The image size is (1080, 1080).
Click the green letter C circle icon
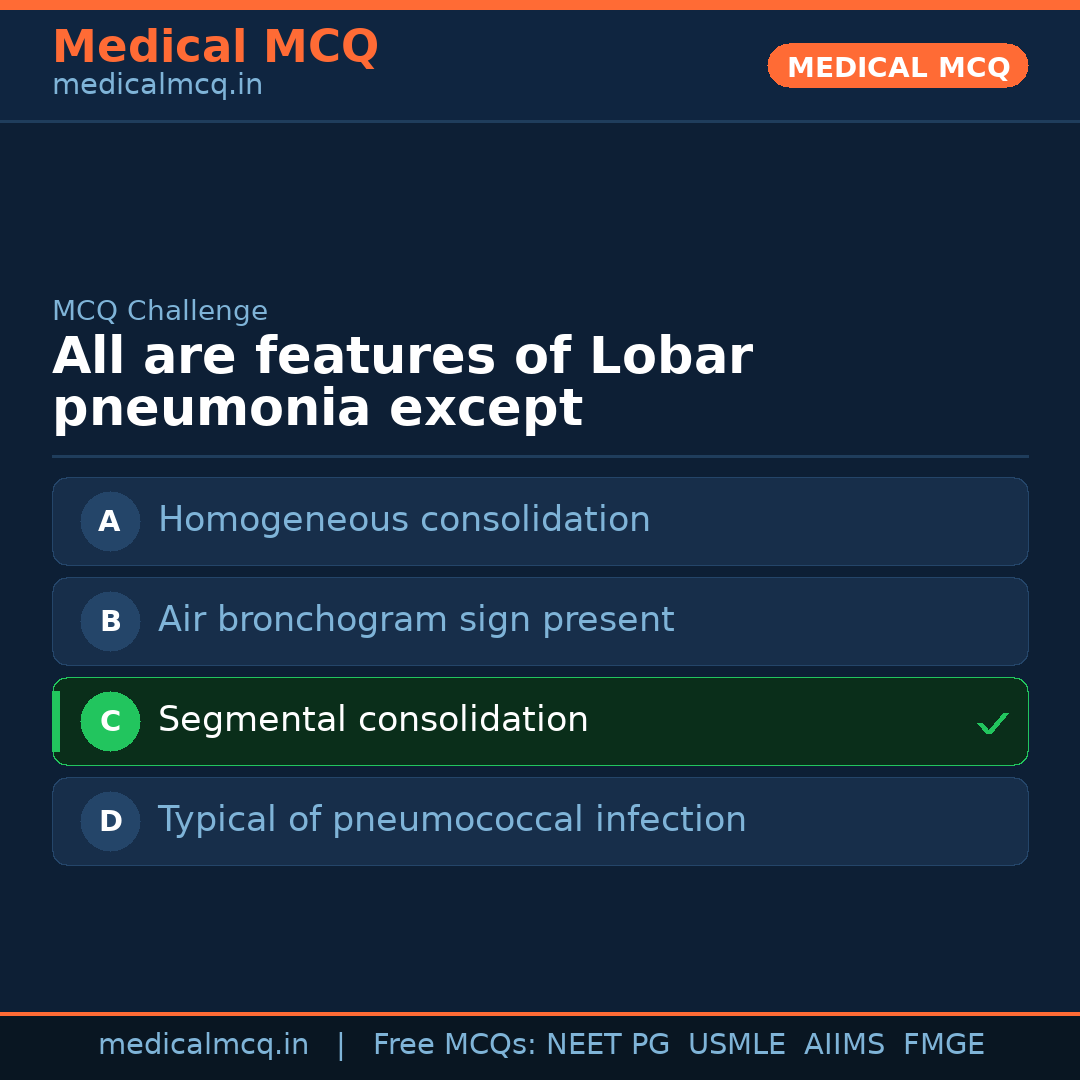[x=110, y=721]
